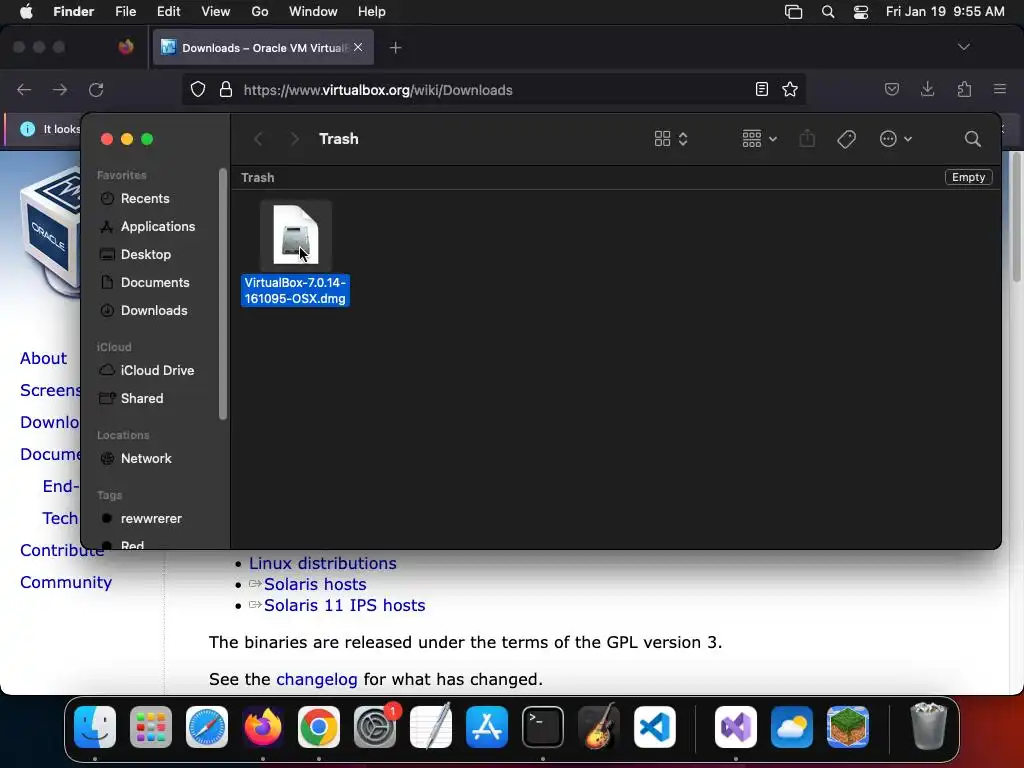Open the Window menu
Screen dimensions: 1024x768
pos(313,12)
